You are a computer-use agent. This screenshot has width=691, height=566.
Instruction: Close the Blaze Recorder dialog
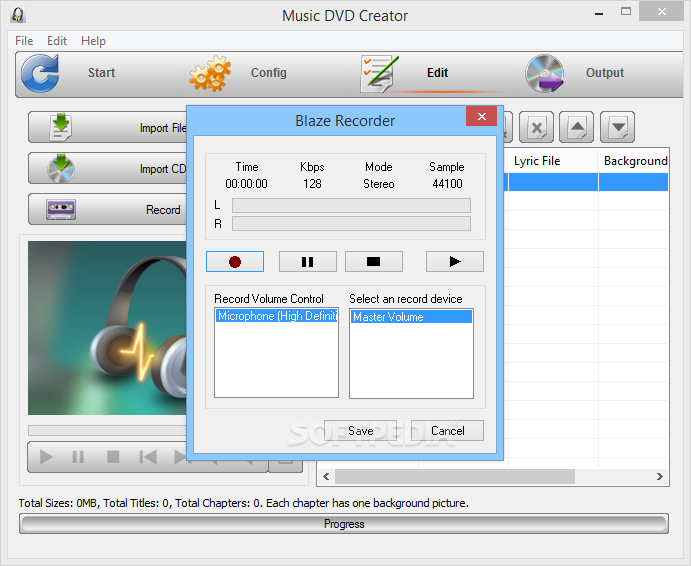(x=482, y=116)
